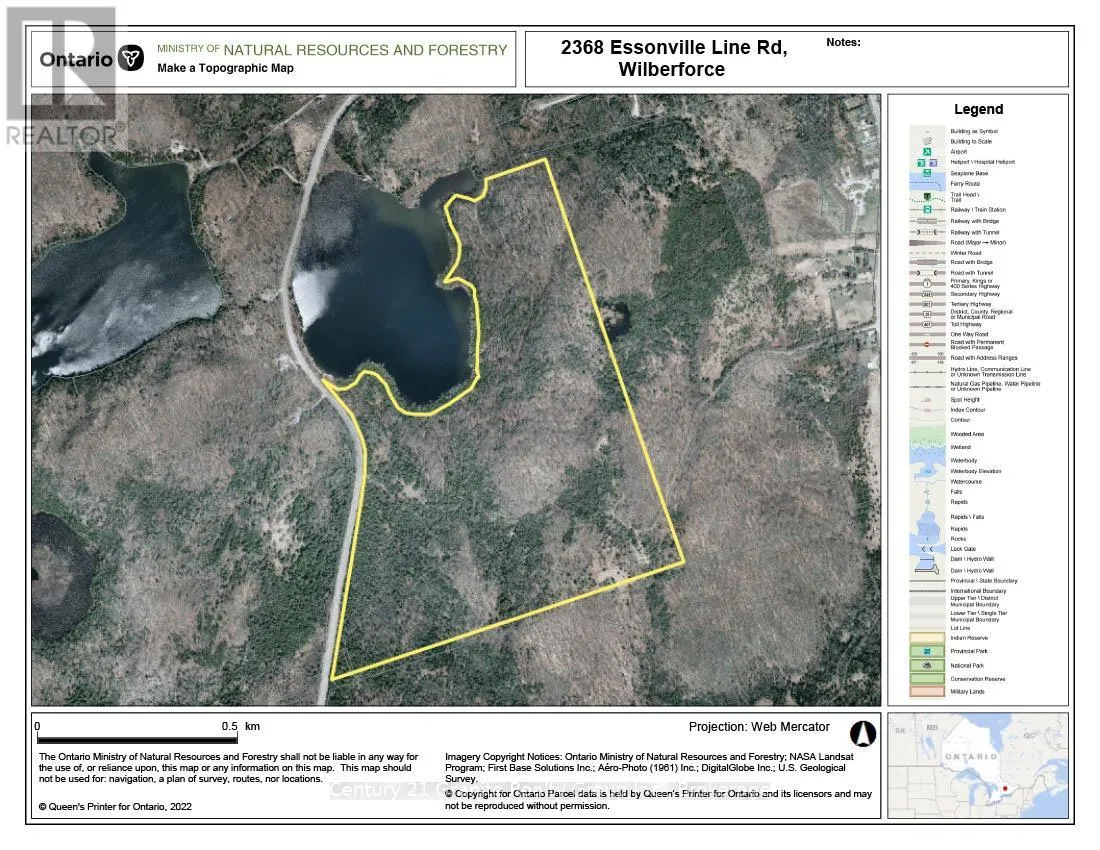The width and height of the screenshot is (1100, 850).
Task: Select the Military Lands color swatch
Action: pyautogui.click(x=927, y=691)
